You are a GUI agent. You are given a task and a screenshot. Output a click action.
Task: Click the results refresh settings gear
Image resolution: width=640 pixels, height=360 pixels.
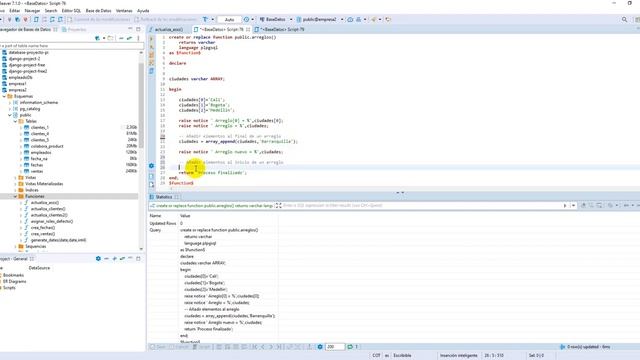point(320,347)
